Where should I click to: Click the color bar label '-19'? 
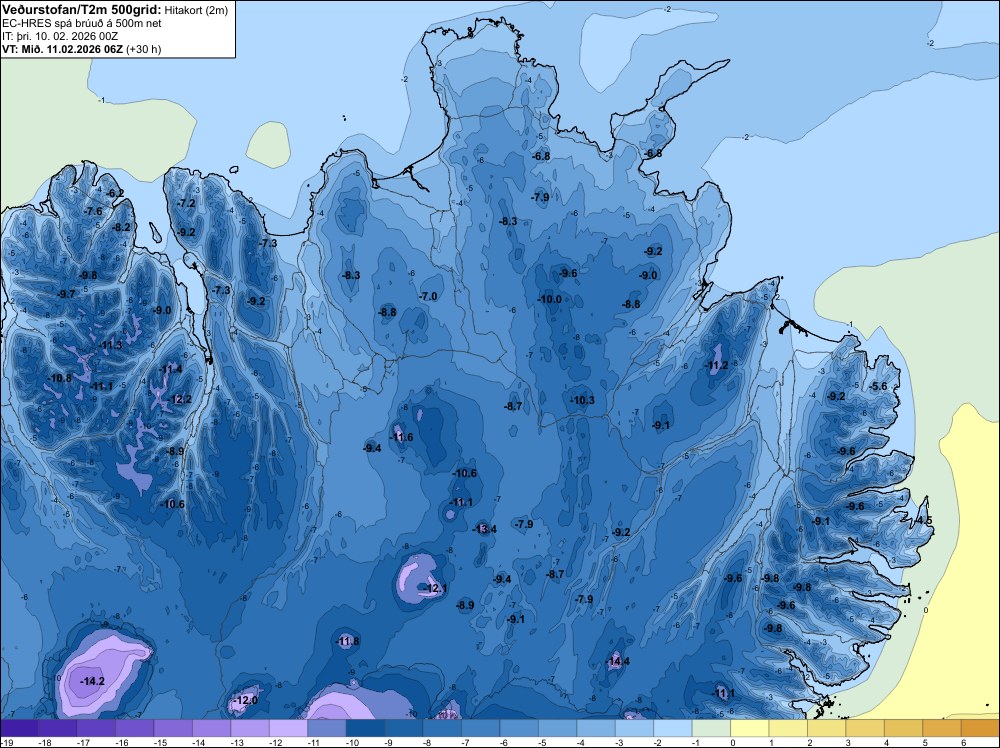click(8, 742)
